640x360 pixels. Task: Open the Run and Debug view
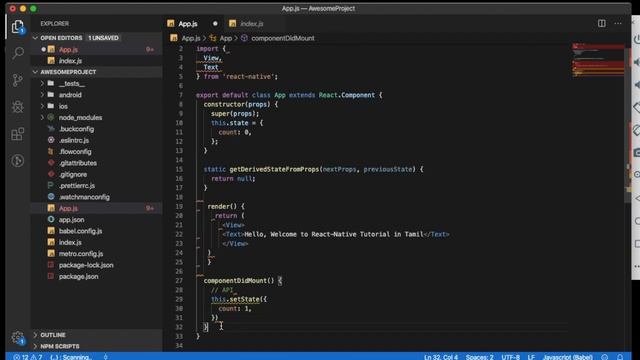[18, 107]
